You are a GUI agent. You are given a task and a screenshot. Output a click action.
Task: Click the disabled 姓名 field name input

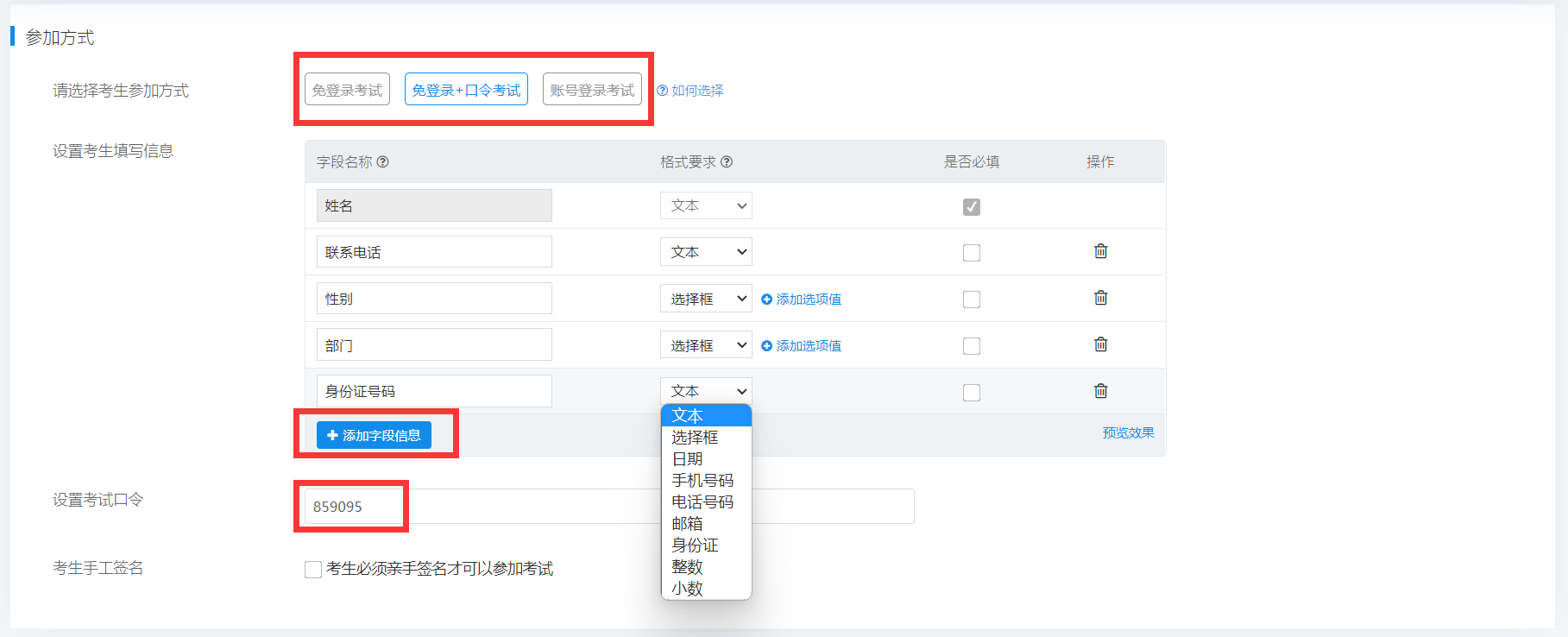pos(434,205)
